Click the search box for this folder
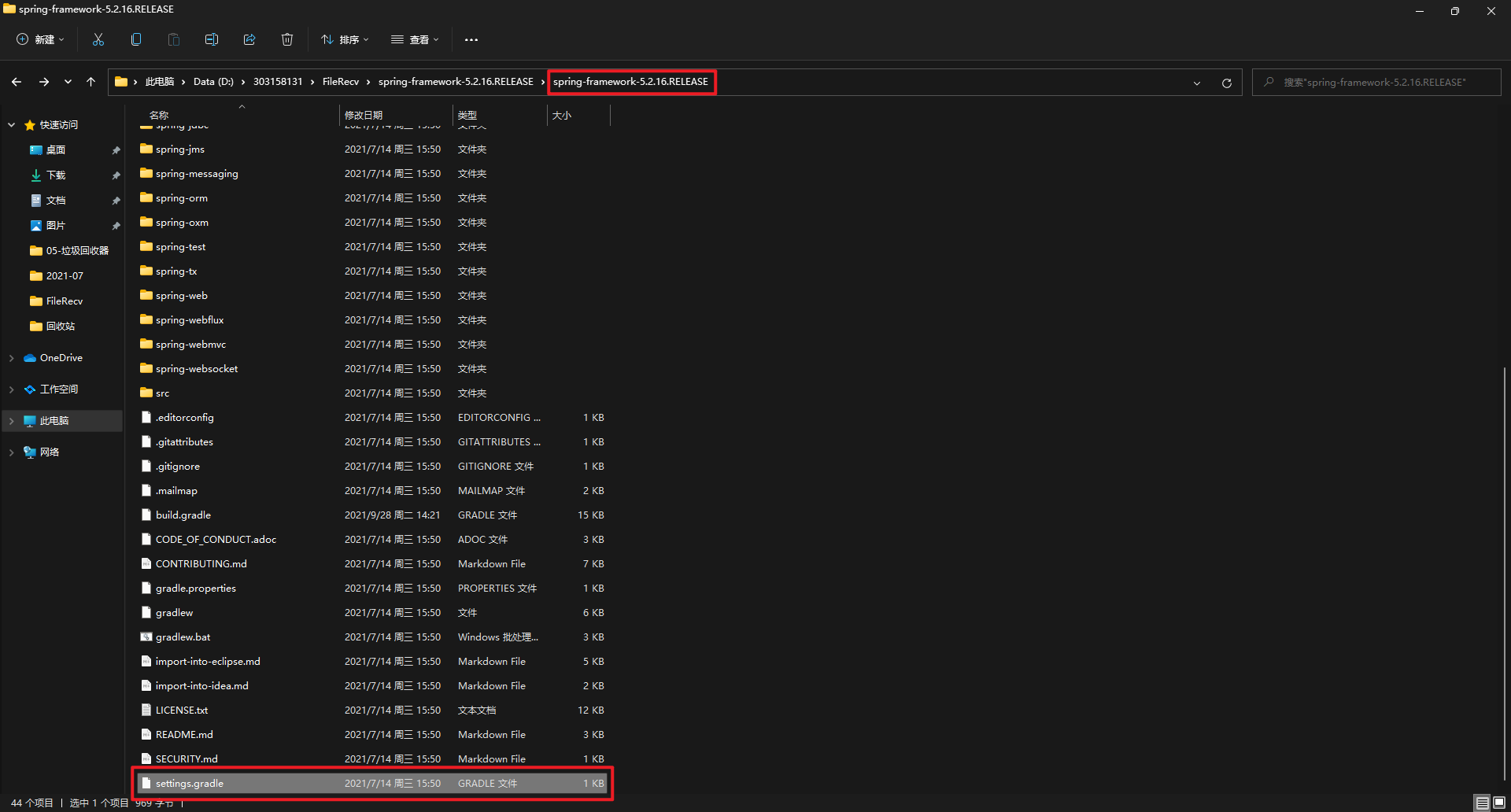This screenshot has height=812, width=1511. [x=1376, y=82]
